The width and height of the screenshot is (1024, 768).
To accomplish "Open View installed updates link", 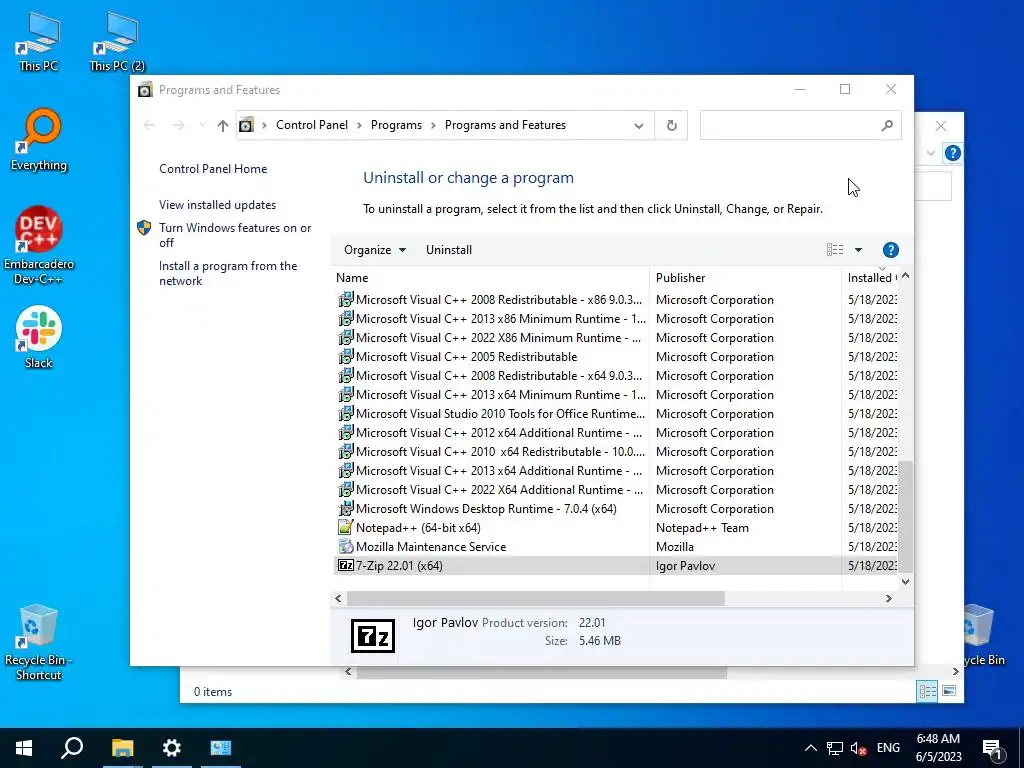I will pos(217,204).
